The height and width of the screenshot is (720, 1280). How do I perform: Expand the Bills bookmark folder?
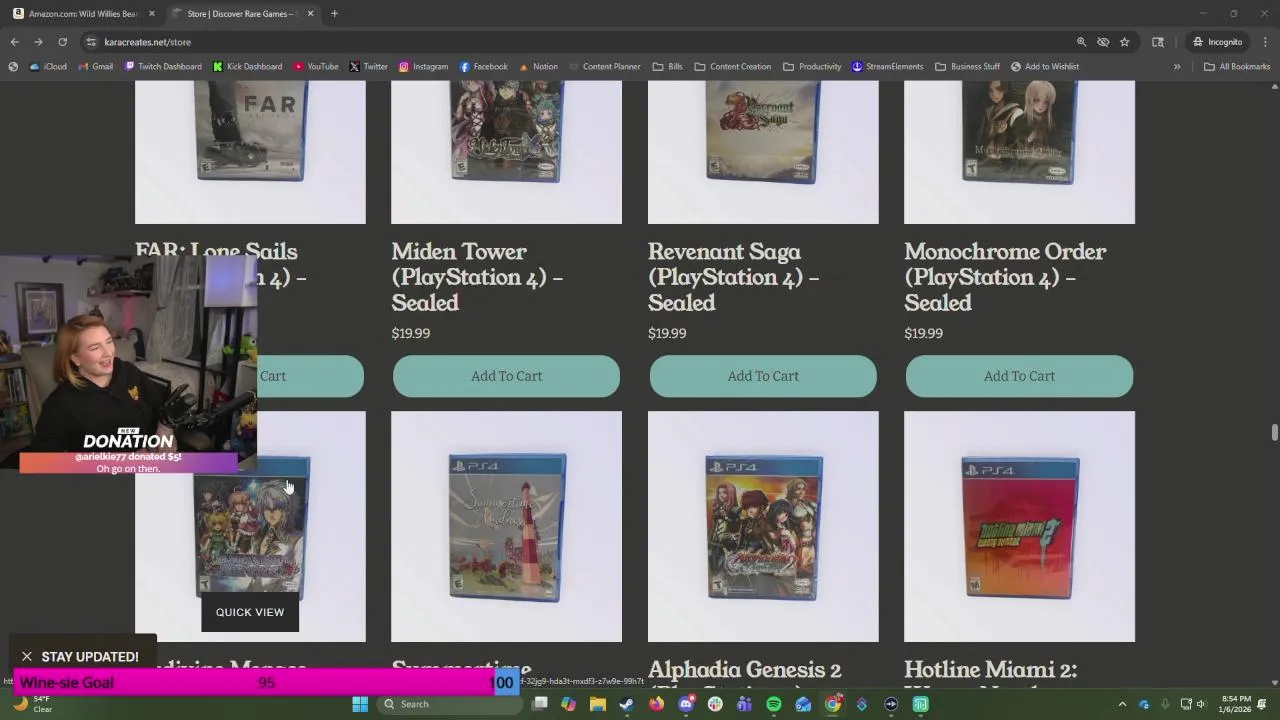point(667,67)
